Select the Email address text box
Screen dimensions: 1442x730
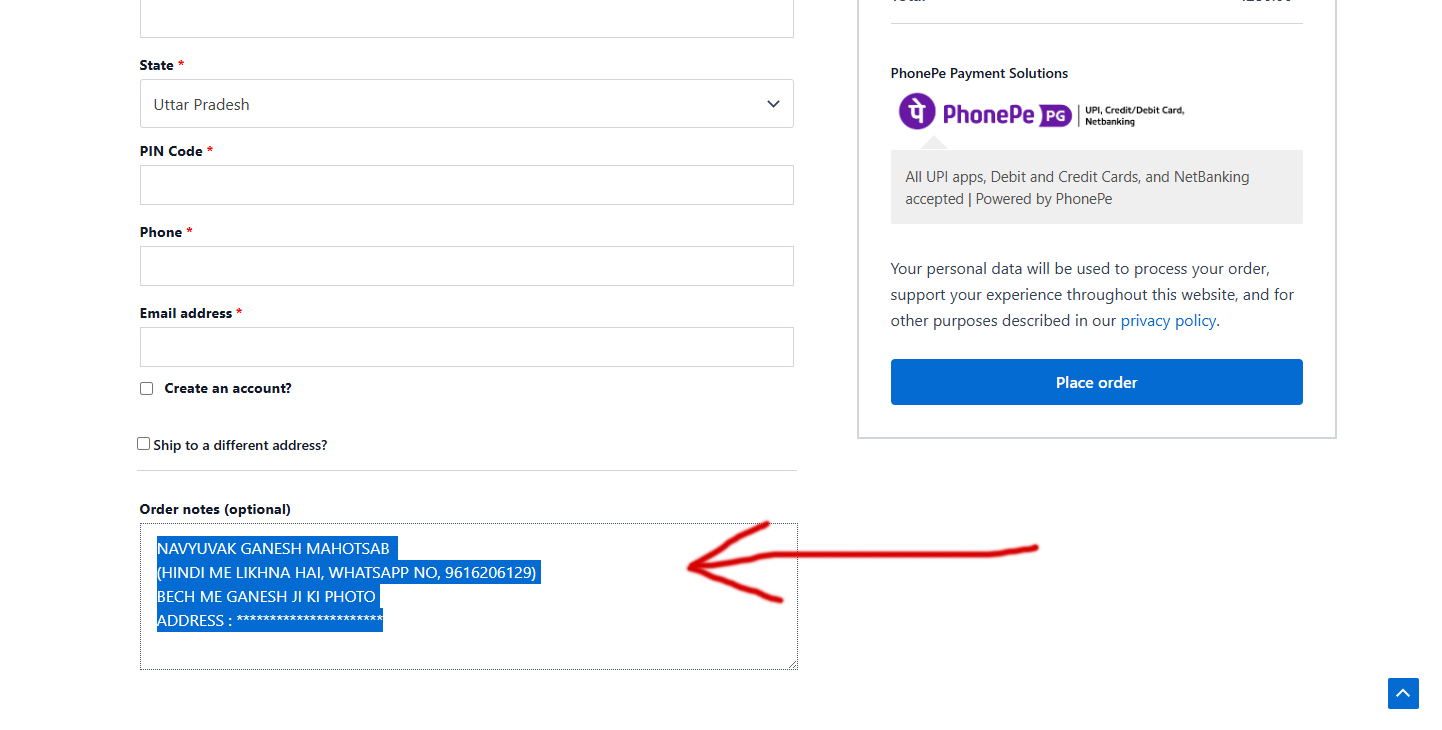pos(466,347)
